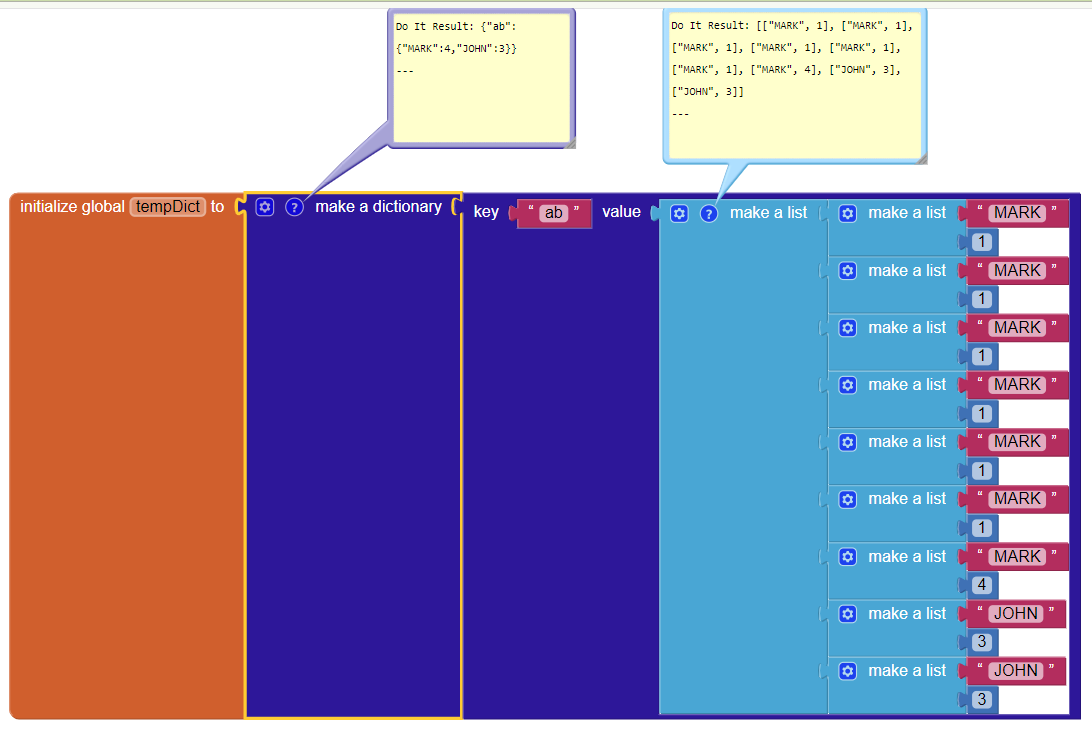The width and height of the screenshot is (1092, 733).
Task: Toggle comment icon on make a dictionary block
Action: pyautogui.click(x=294, y=207)
